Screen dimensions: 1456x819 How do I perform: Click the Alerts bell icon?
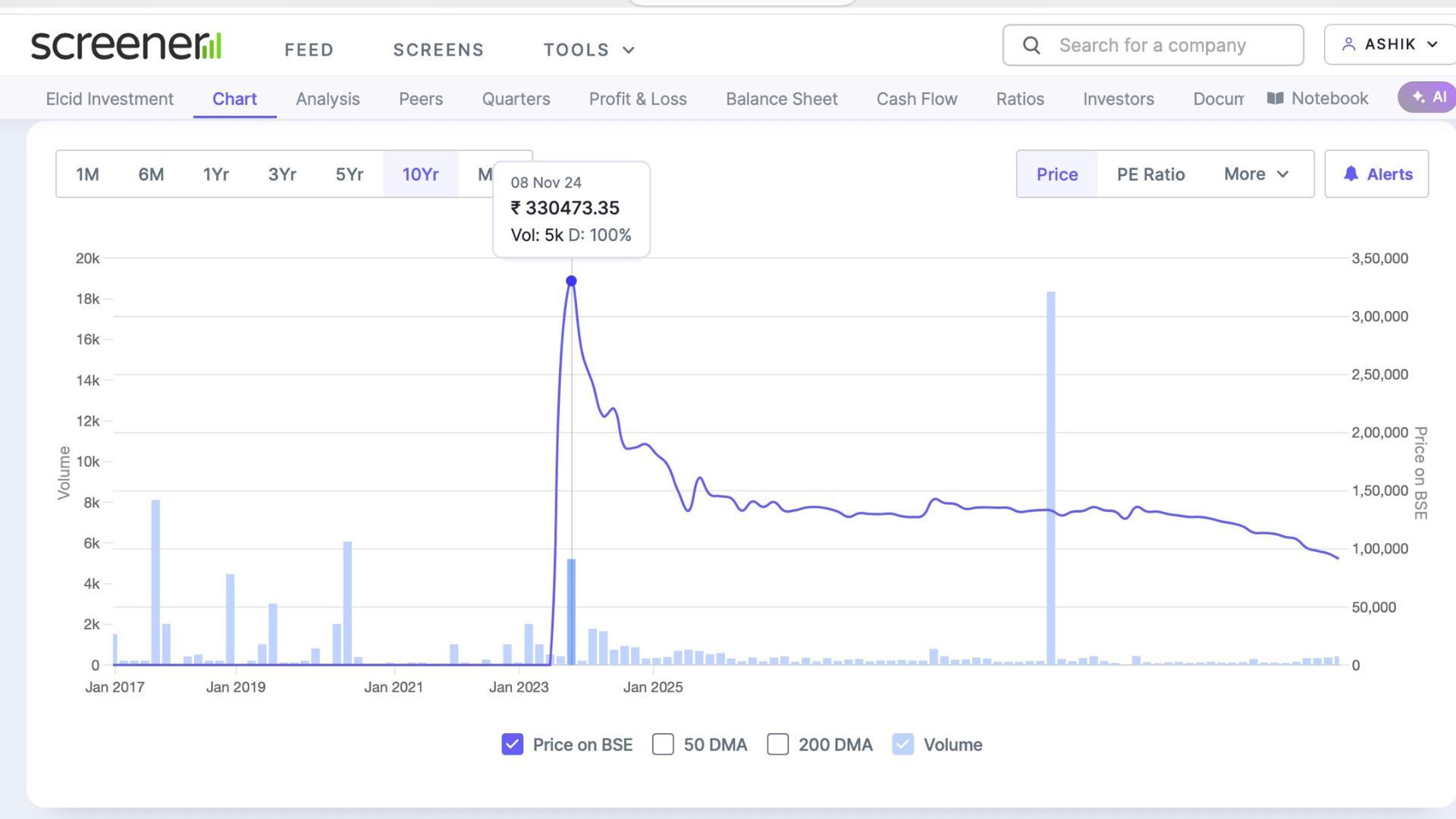tap(1351, 174)
